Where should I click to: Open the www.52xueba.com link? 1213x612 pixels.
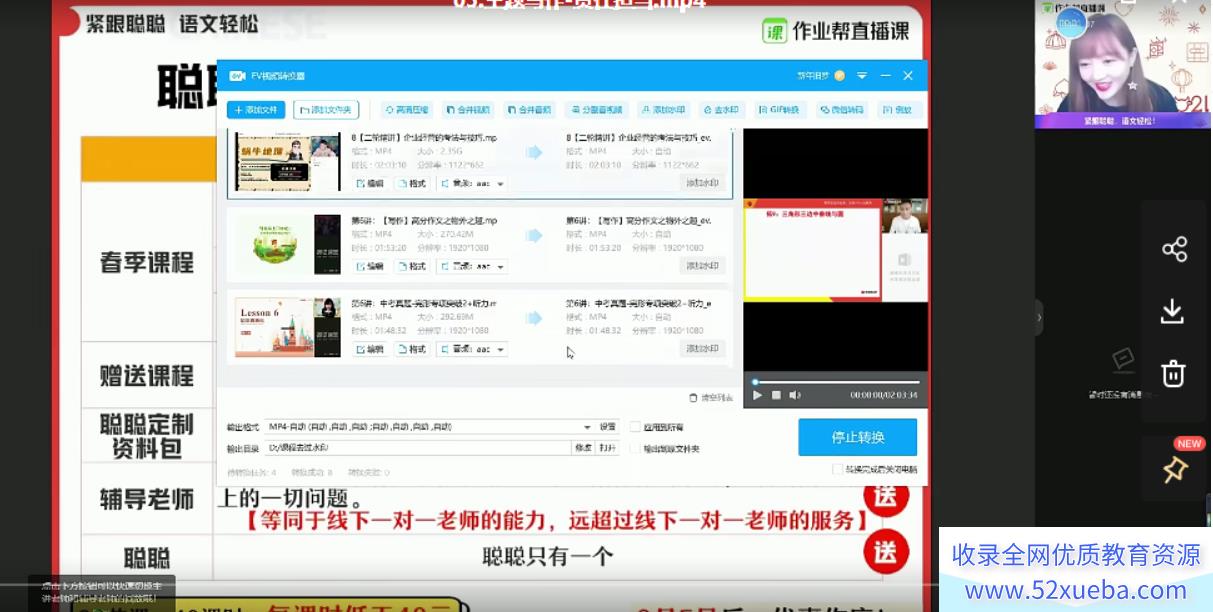(1076, 590)
